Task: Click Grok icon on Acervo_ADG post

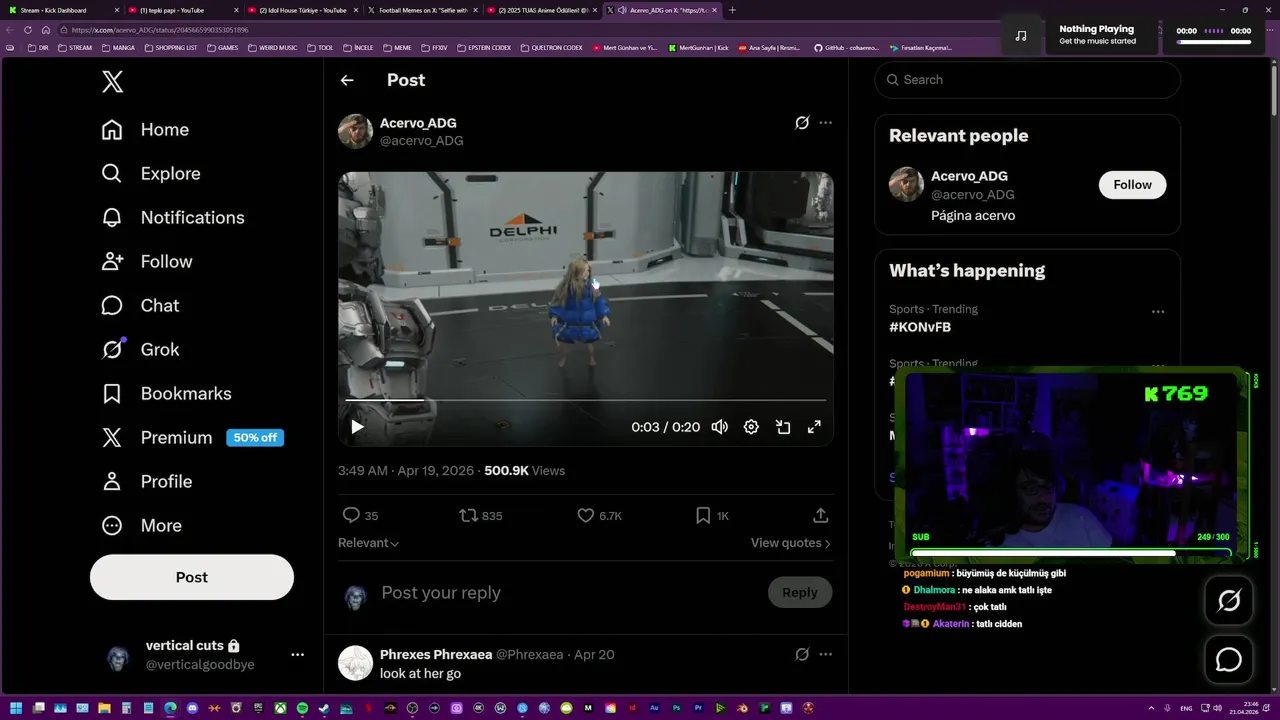Action: (x=802, y=123)
